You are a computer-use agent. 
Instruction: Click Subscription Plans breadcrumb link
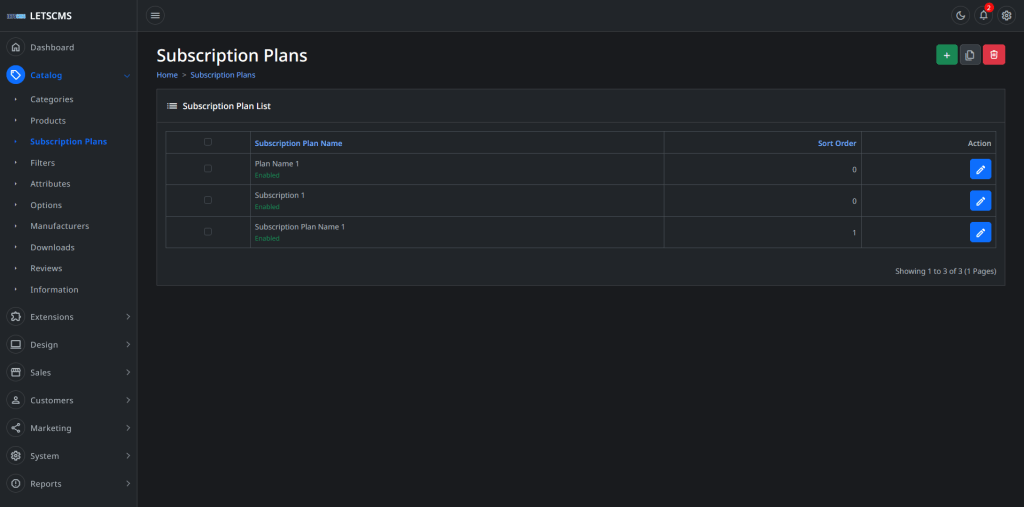pos(223,75)
